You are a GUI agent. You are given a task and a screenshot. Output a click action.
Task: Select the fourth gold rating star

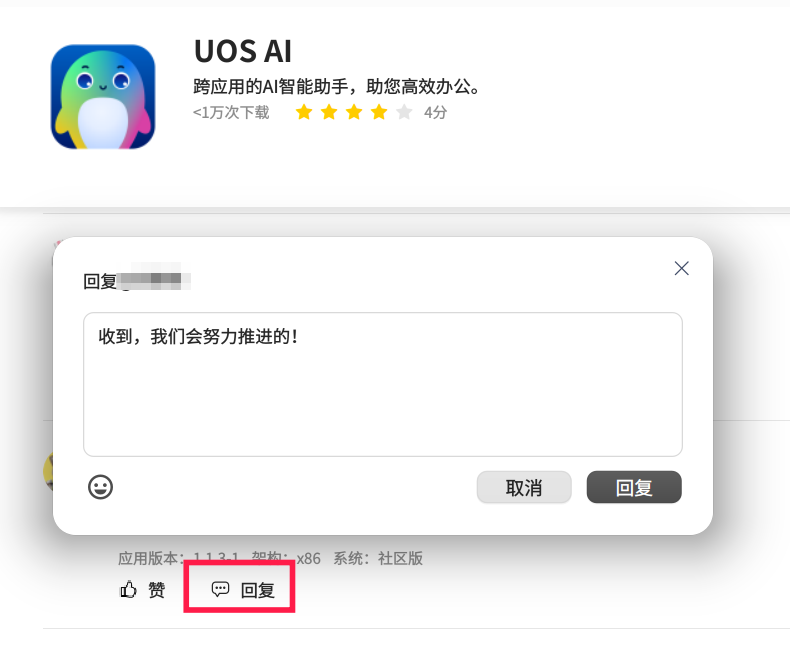[379, 112]
